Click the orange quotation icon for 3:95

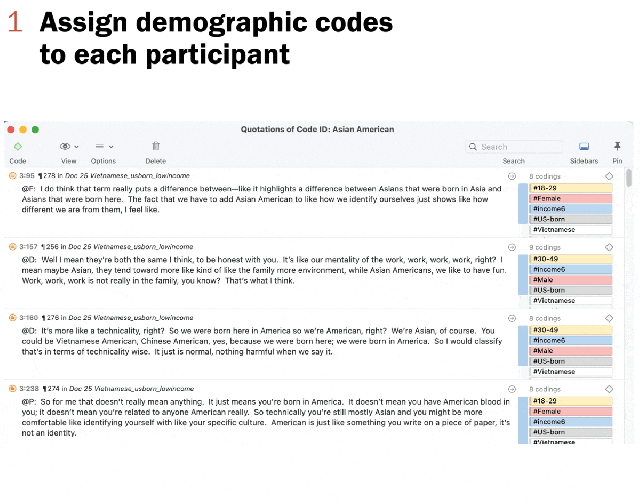[13, 176]
